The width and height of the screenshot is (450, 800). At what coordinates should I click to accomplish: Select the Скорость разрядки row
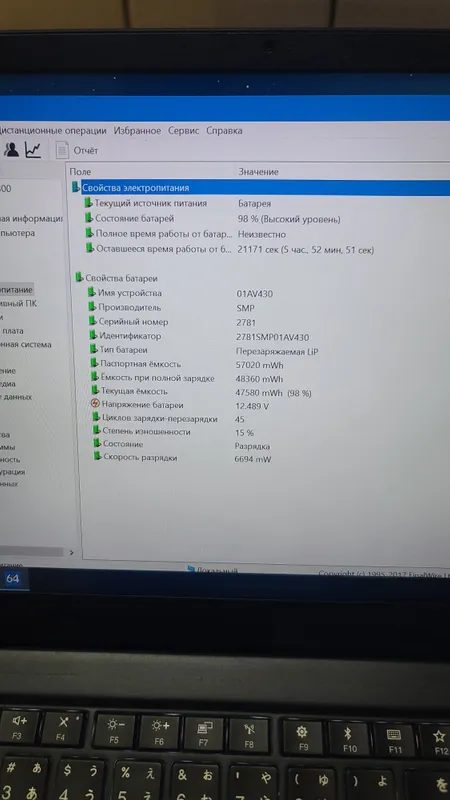[x=265, y=458]
